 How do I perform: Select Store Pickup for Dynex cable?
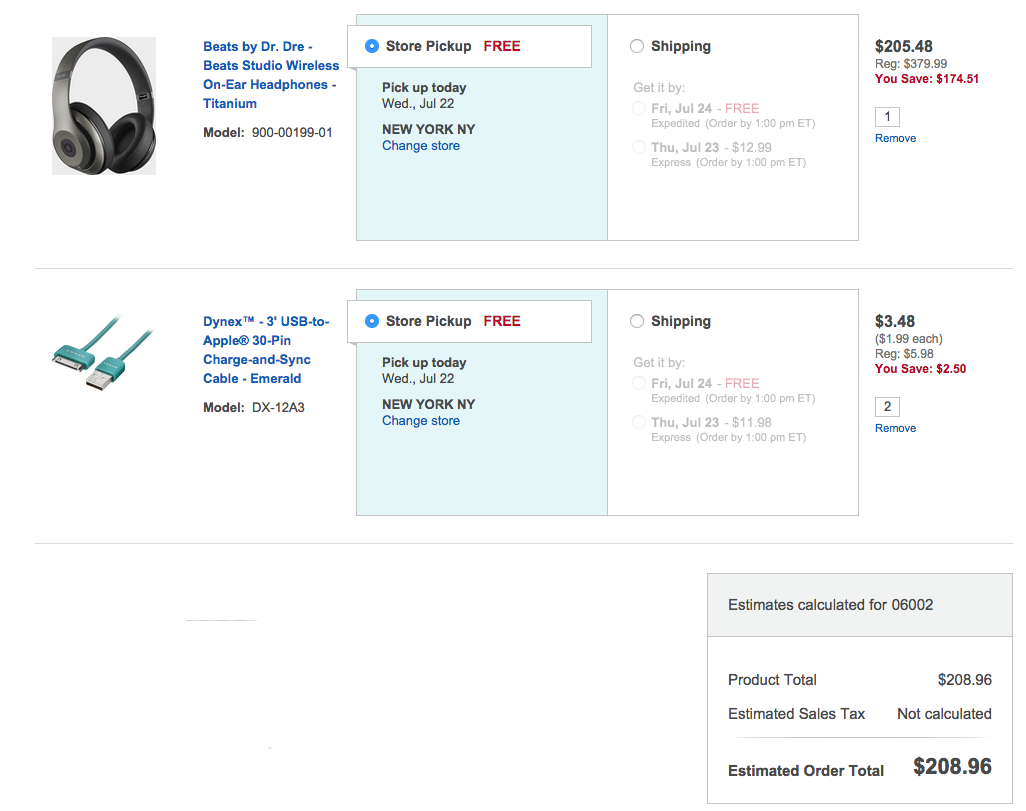(x=372, y=321)
